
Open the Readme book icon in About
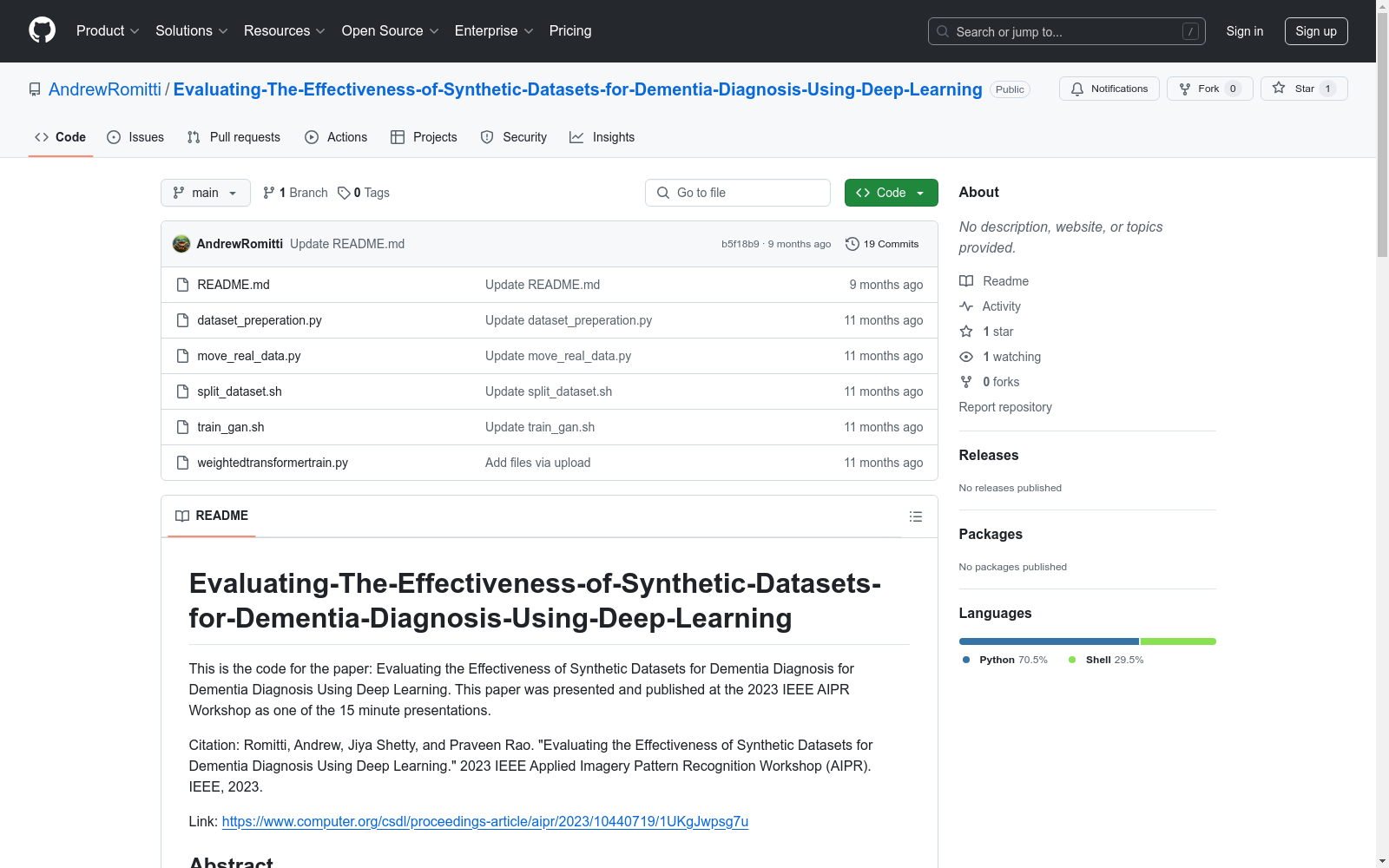[966, 281]
